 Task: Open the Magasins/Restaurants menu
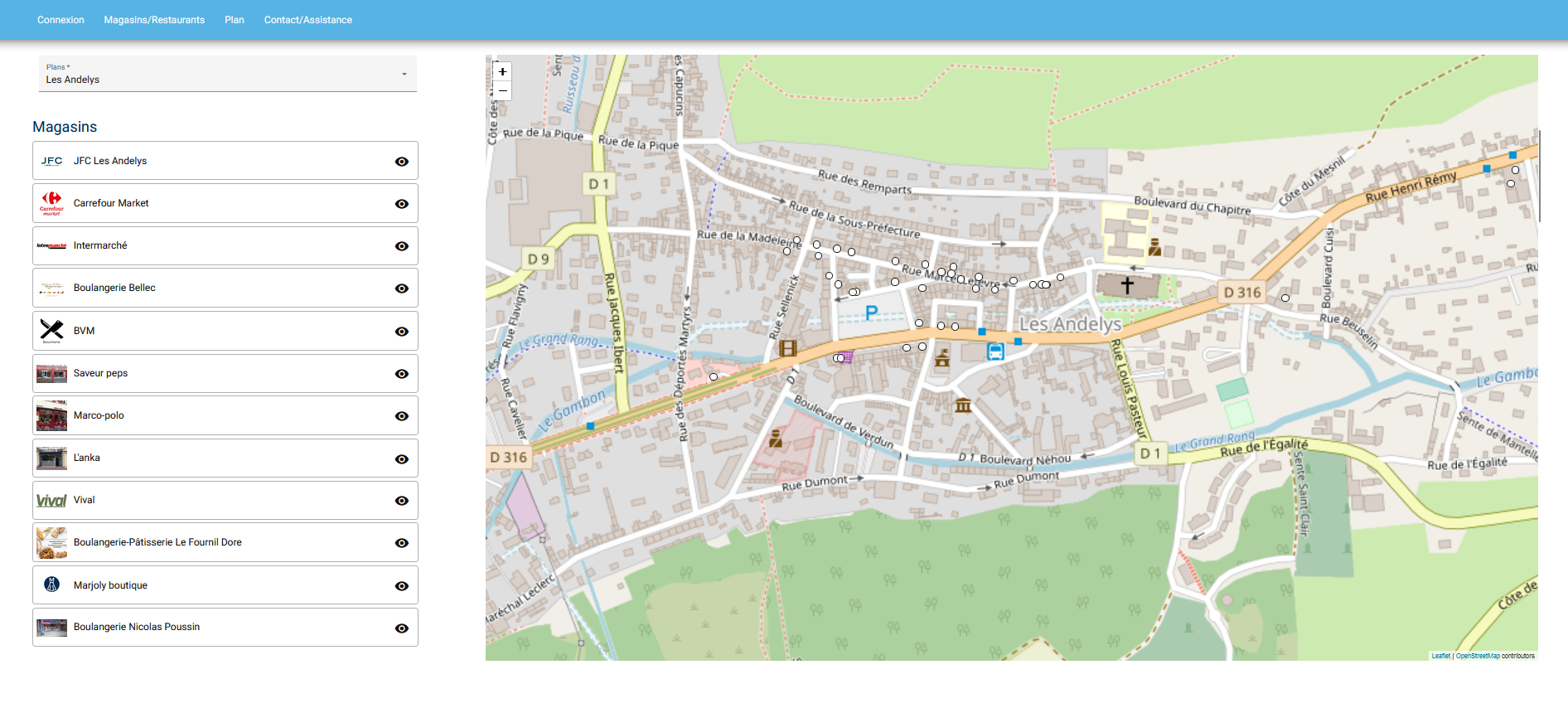[154, 20]
